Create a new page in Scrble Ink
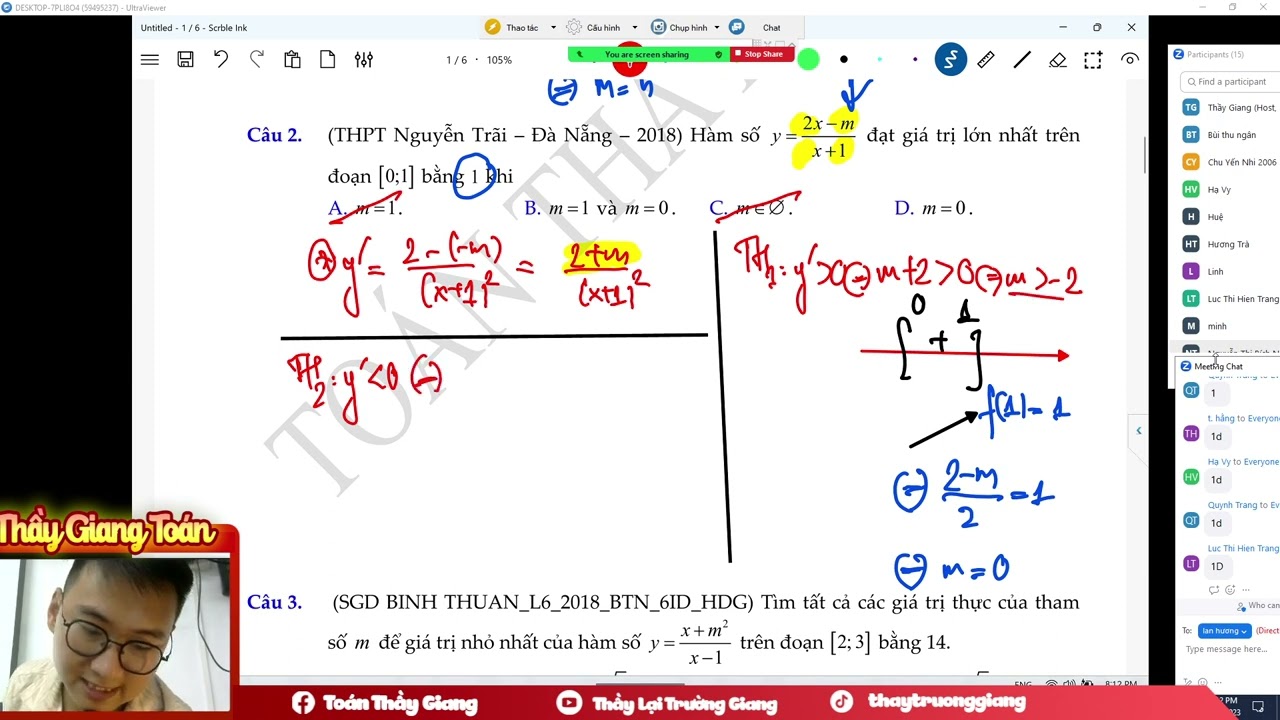The image size is (1280, 720). tap(327, 60)
